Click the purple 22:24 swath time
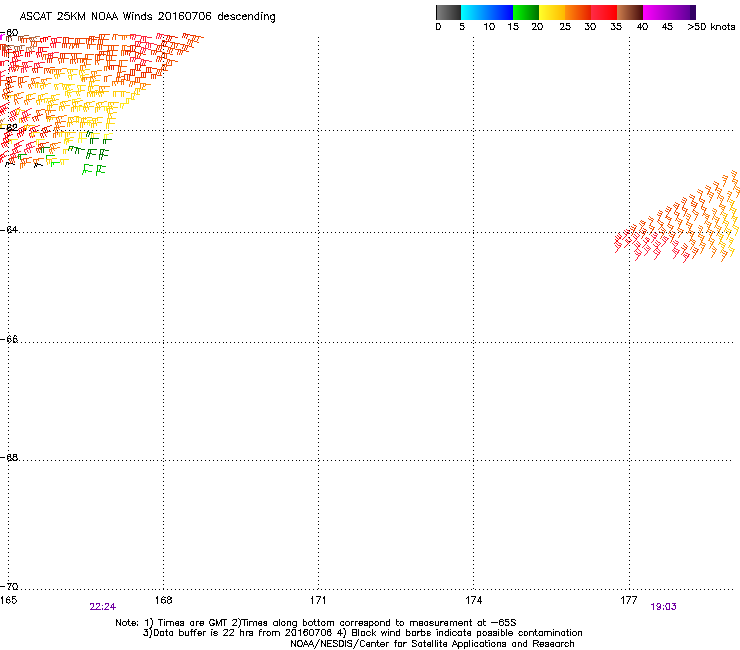The image size is (740, 650). click(102, 607)
